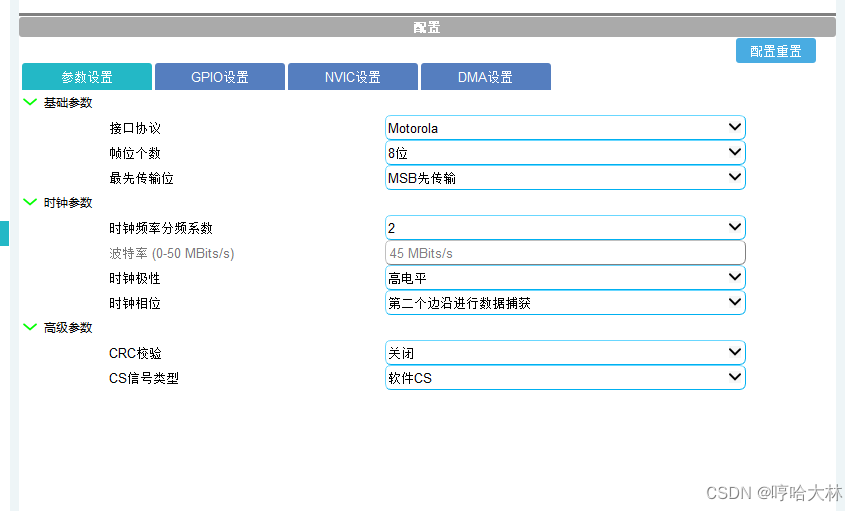Collapse the 基础参数 section
The image size is (858, 511).
[30, 102]
